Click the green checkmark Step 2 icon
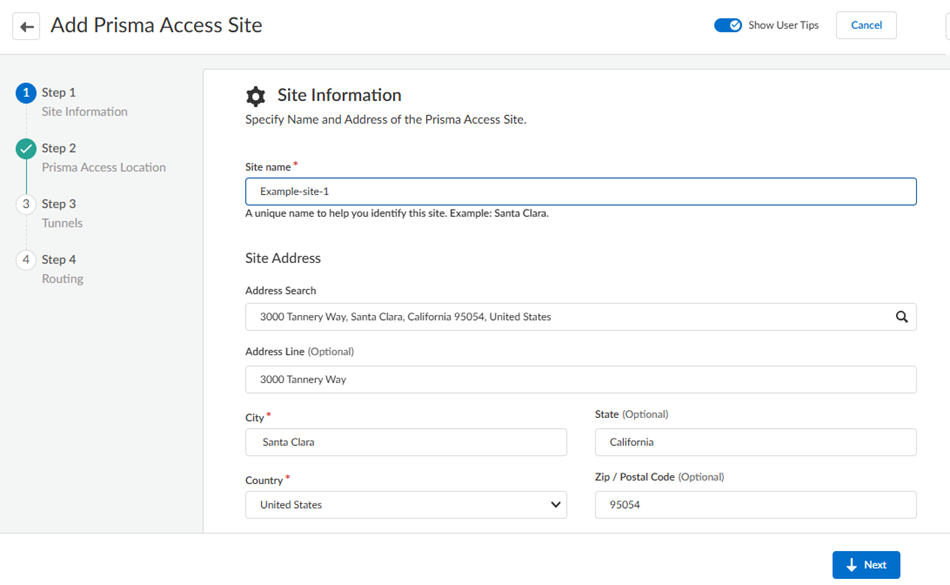This screenshot has width=950, height=585. point(26,149)
